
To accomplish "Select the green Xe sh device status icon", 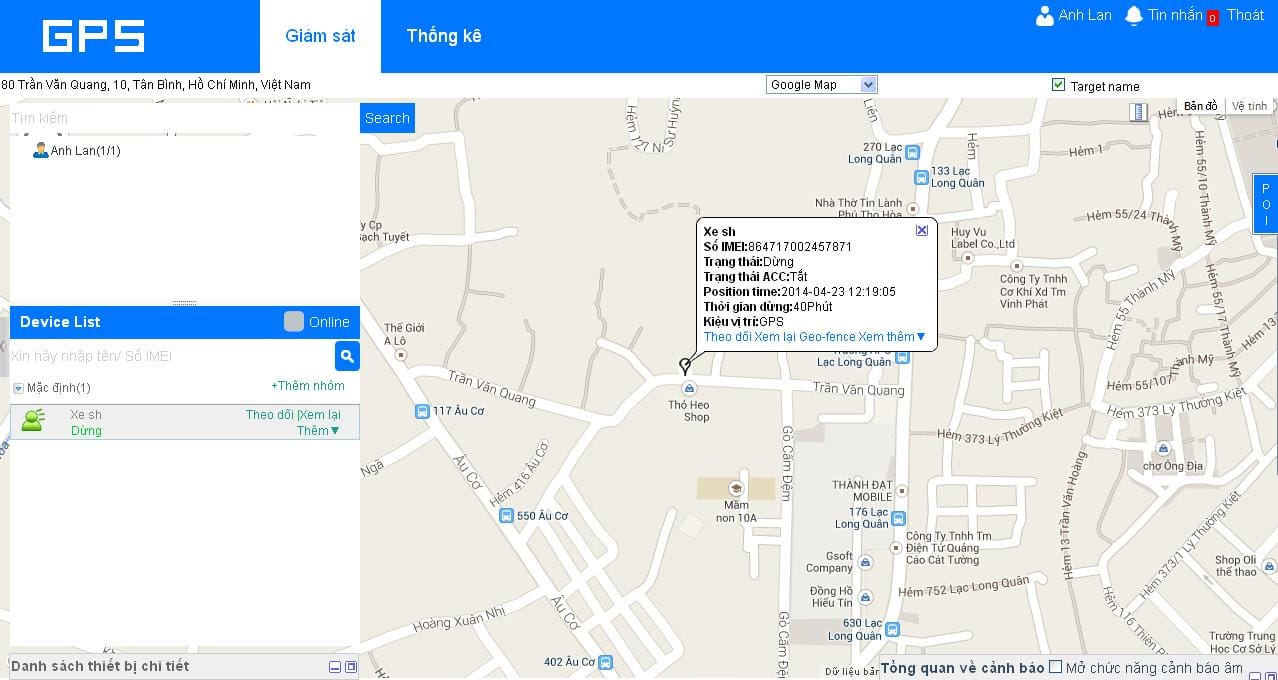I will 33,421.
